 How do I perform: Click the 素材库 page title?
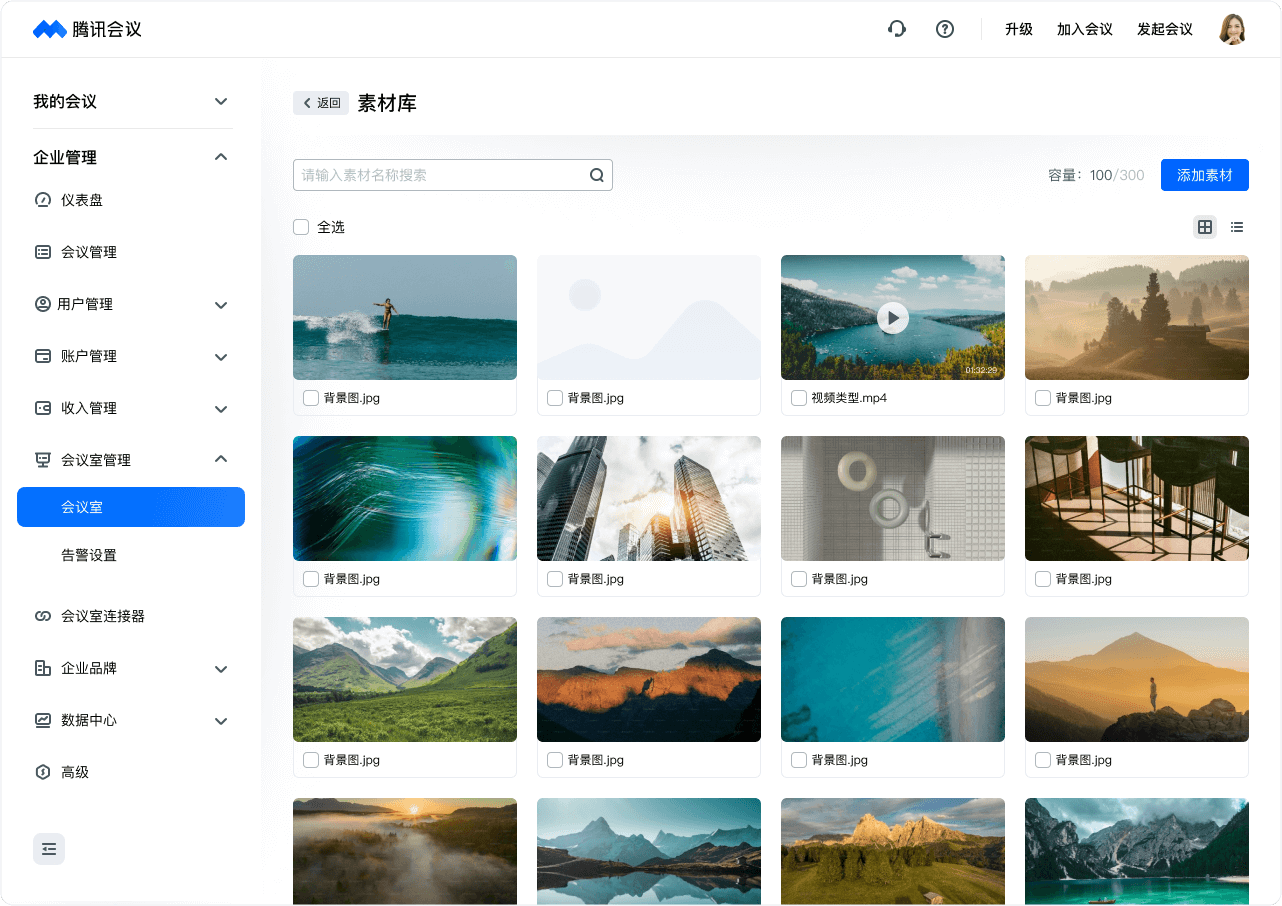[387, 103]
